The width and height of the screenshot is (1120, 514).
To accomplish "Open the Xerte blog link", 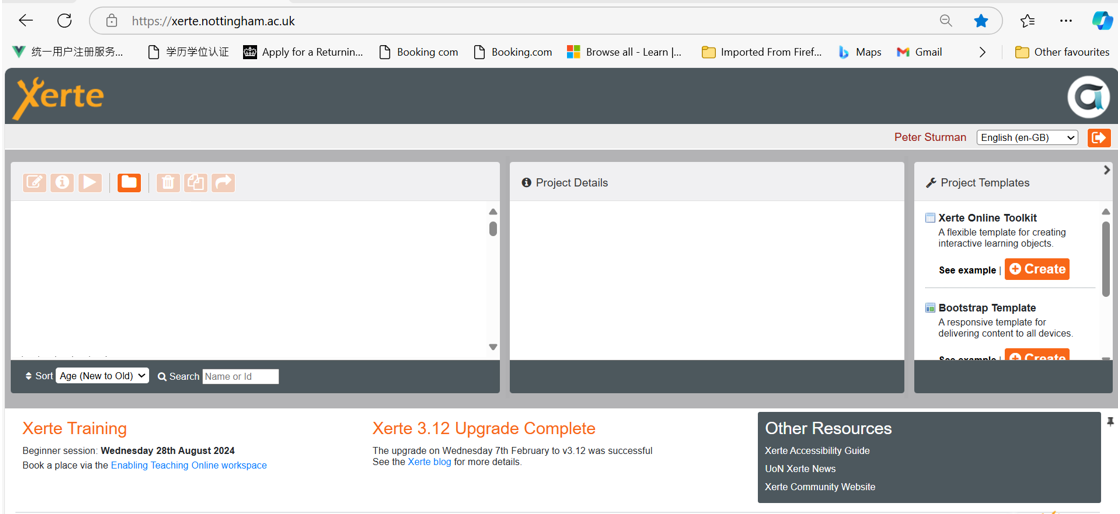I will click(429, 462).
